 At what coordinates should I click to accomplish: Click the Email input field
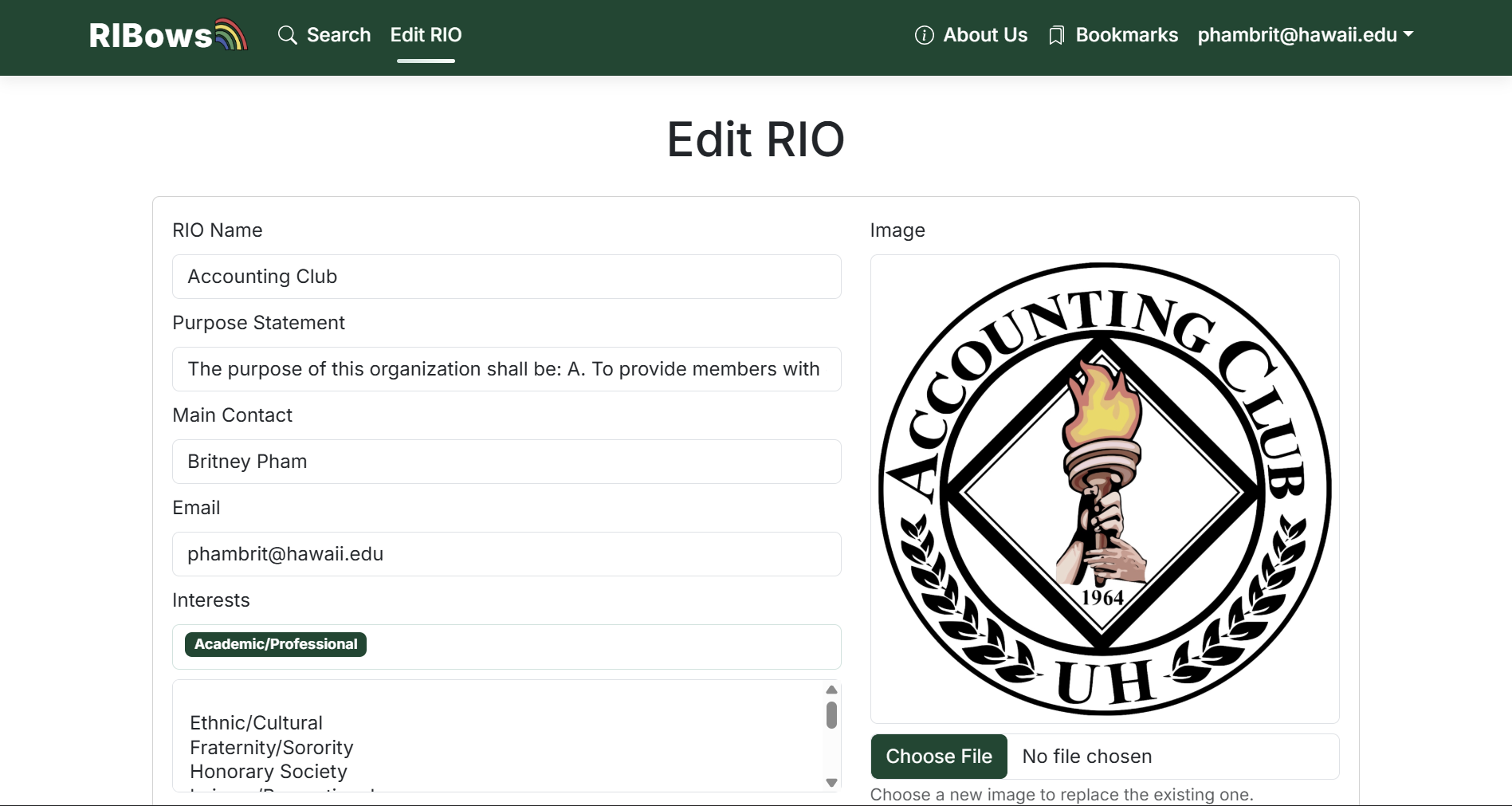coord(506,554)
